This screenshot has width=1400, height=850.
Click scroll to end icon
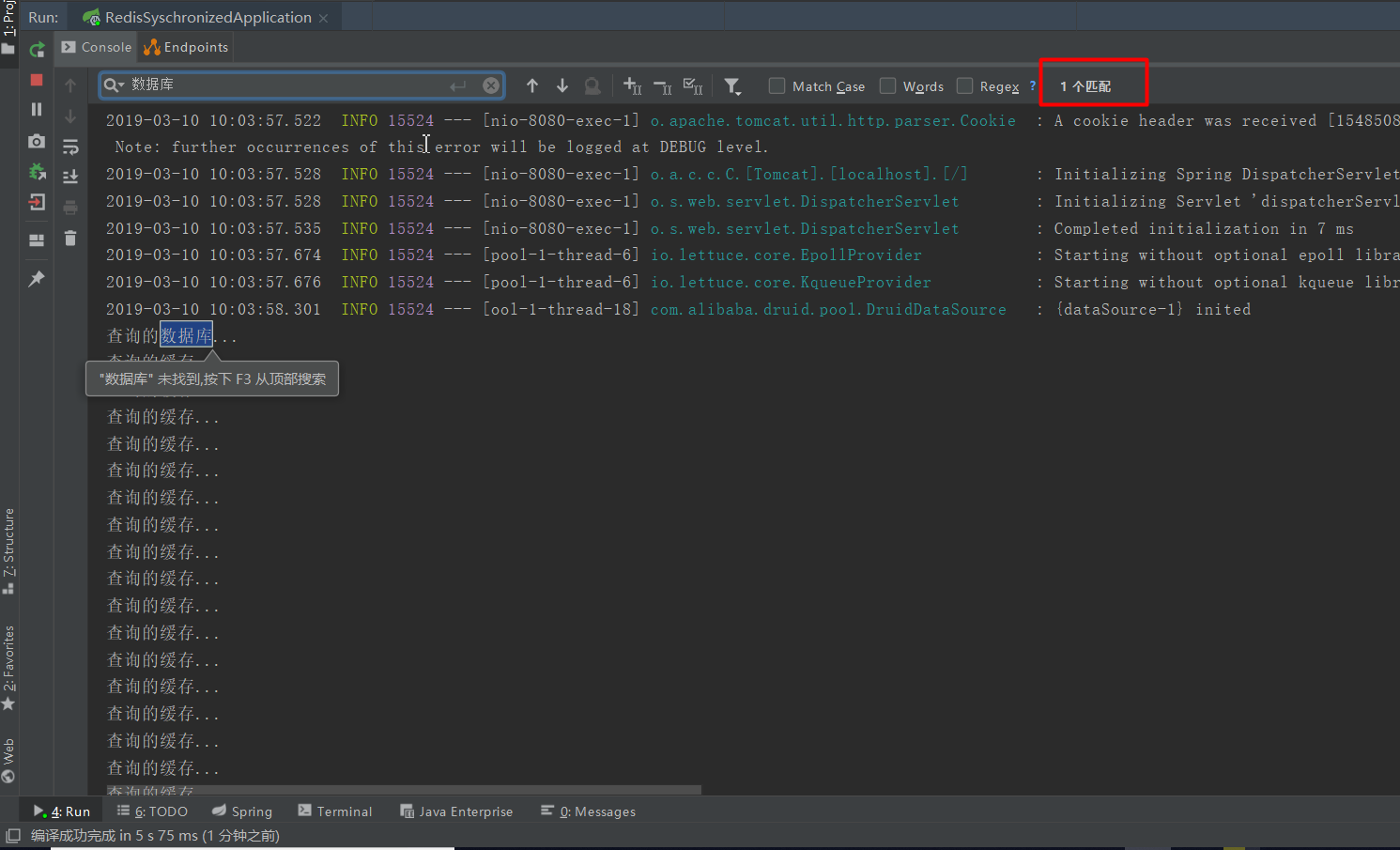coord(70,177)
